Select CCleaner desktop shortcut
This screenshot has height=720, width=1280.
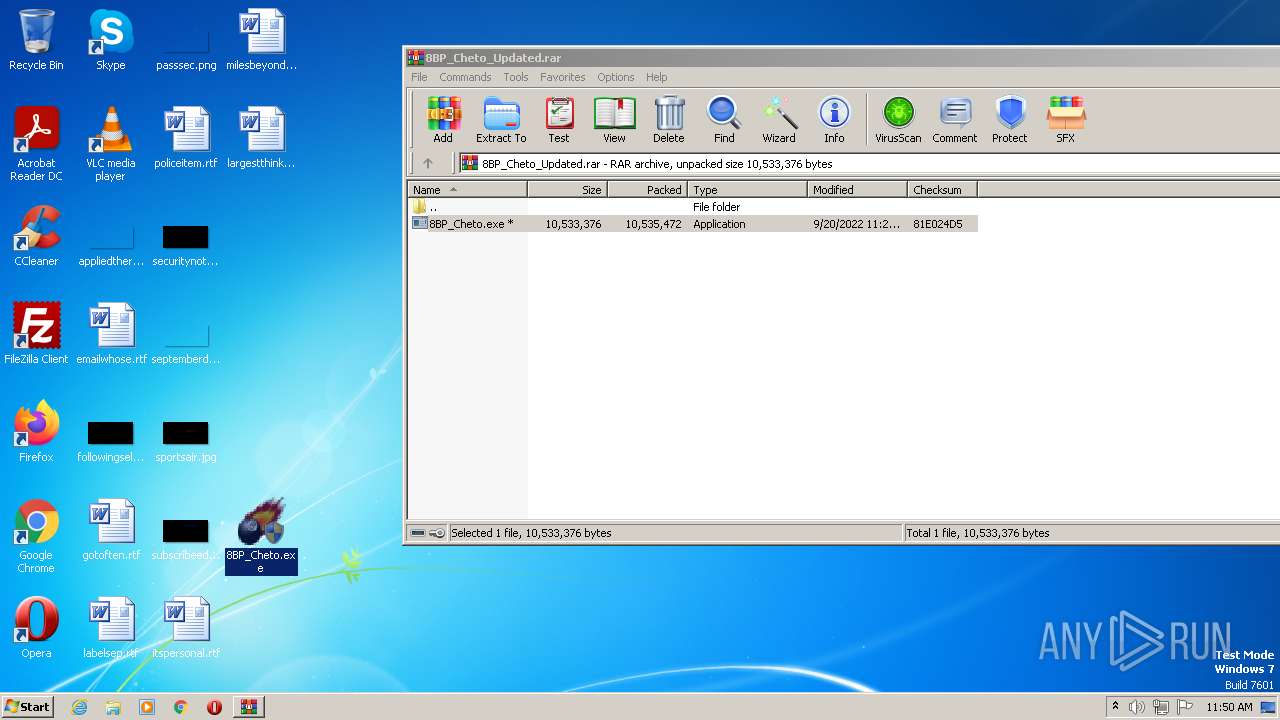coord(36,236)
